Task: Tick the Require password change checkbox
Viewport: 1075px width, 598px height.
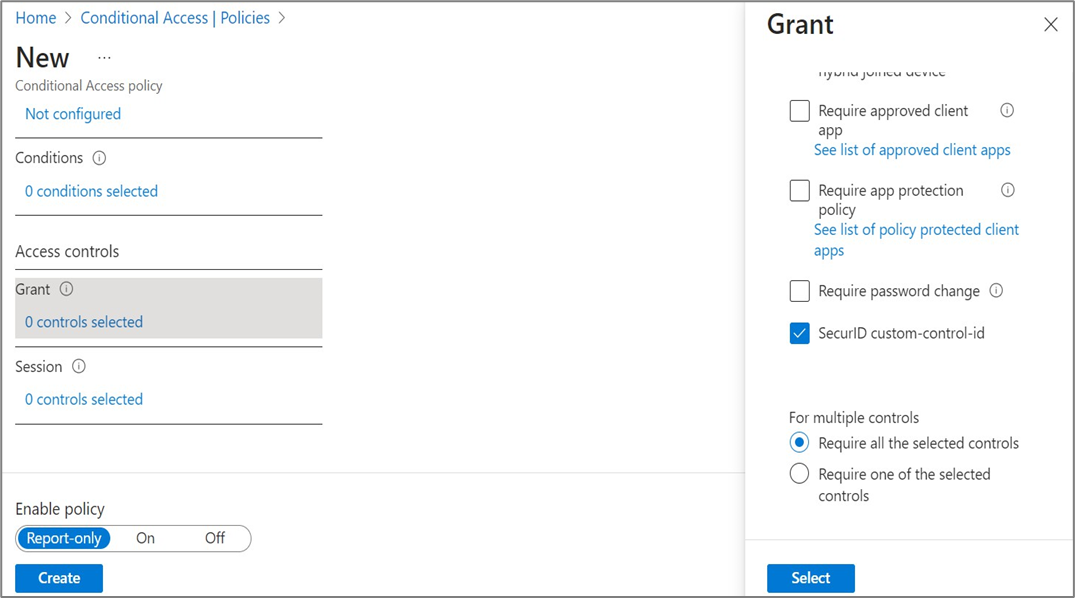Action: tap(799, 291)
